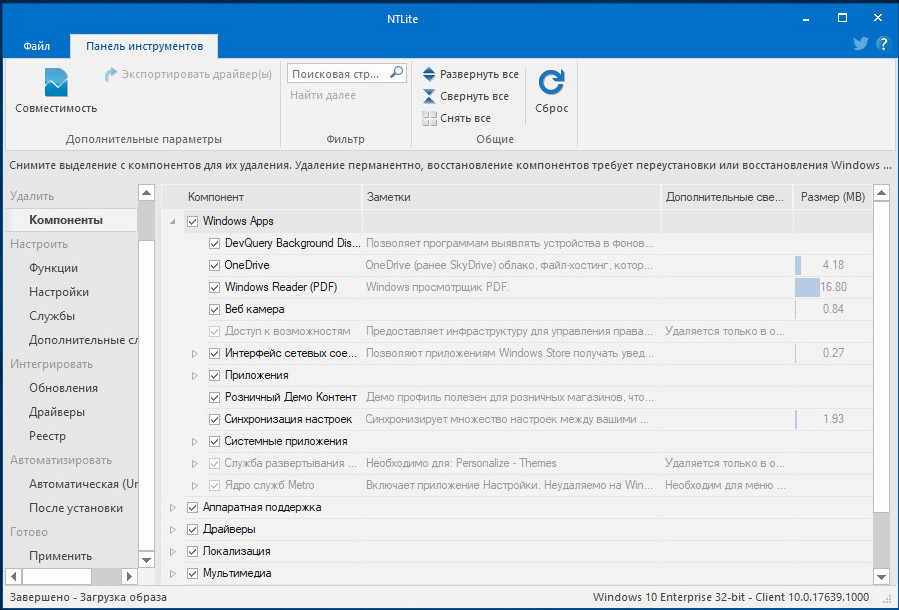Image resolution: width=899 pixels, height=610 pixels.
Task: Uncheck DevQuery Background Discovery component
Action: 214,243
